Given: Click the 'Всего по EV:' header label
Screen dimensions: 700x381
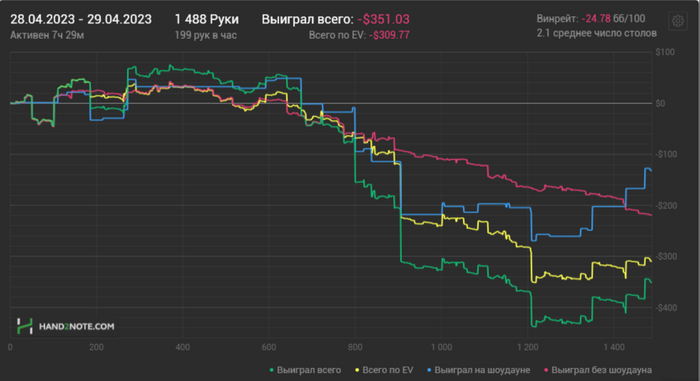Looking at the screenshot, I should pos(337,35).
